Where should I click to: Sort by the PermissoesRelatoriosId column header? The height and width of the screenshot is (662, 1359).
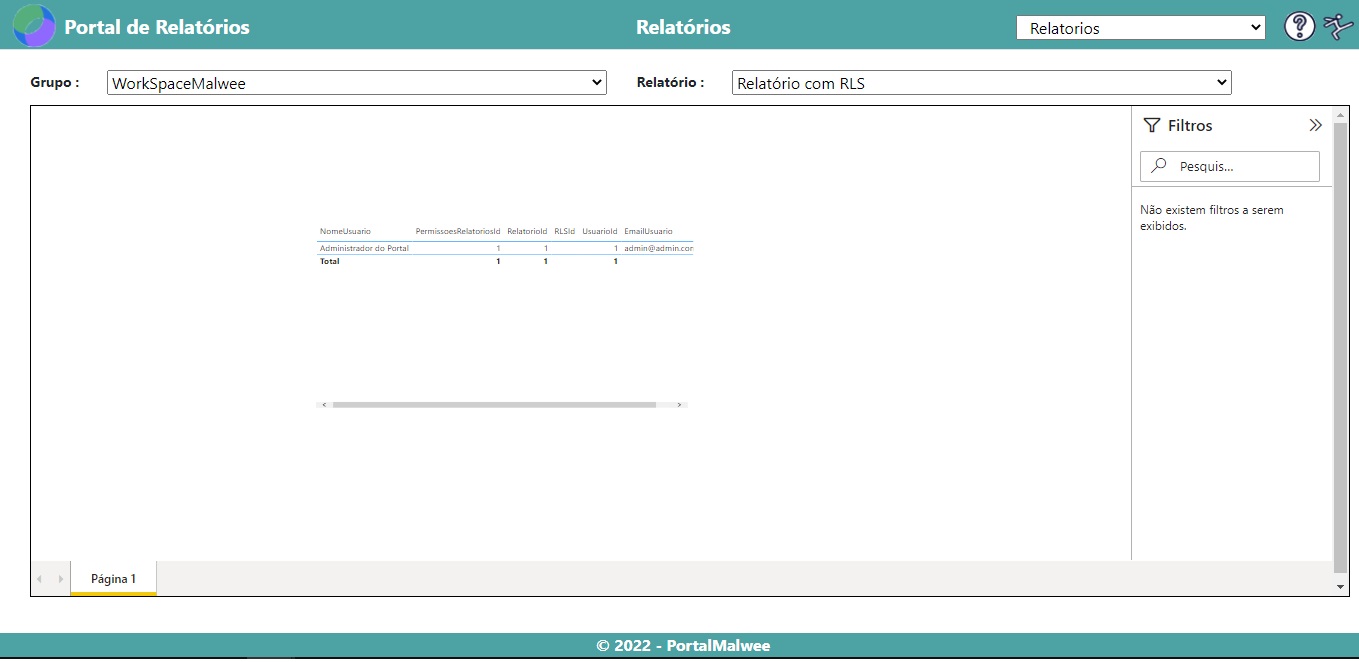coord(457,231)
